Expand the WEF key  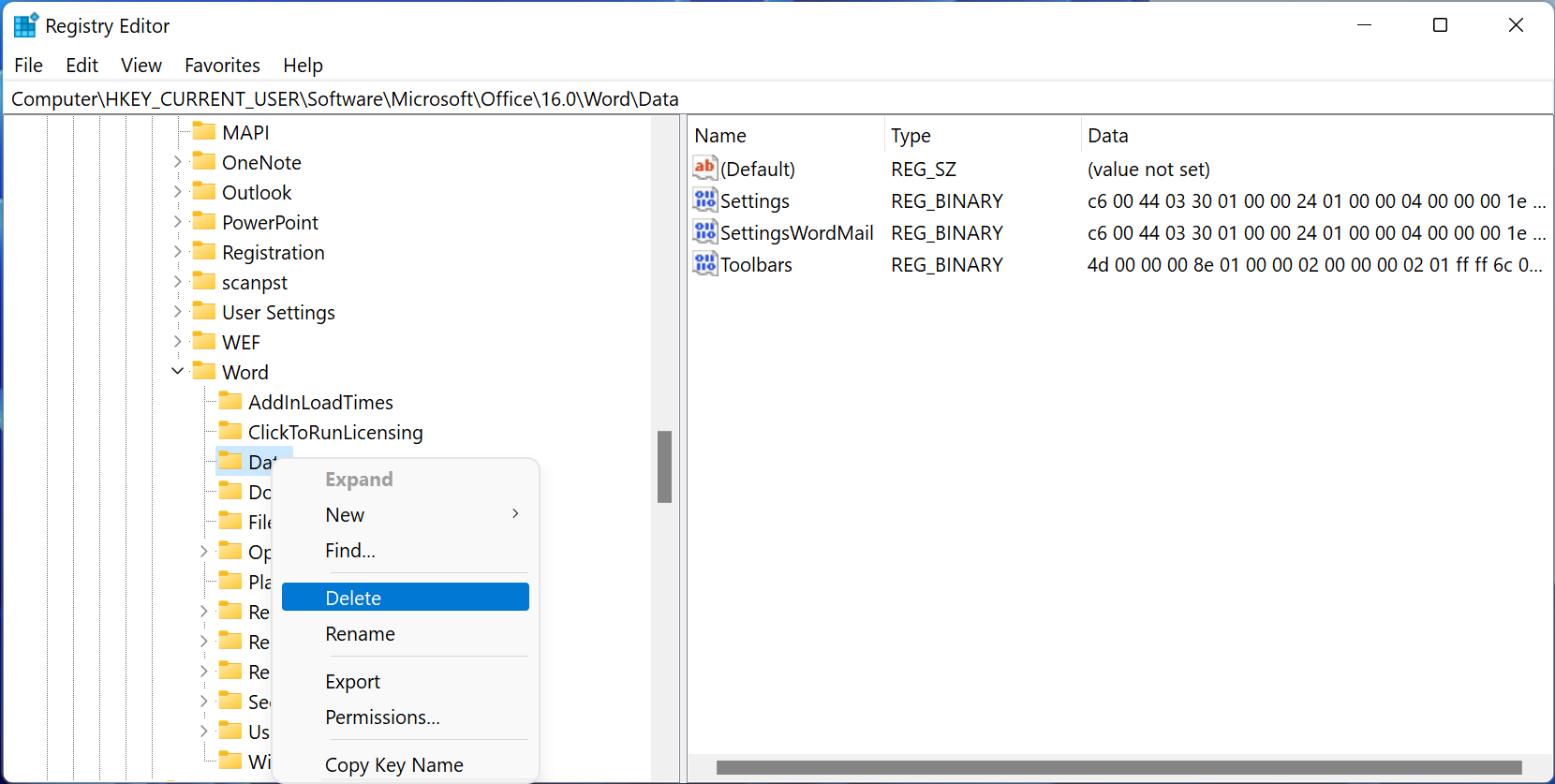coord(178,342)
